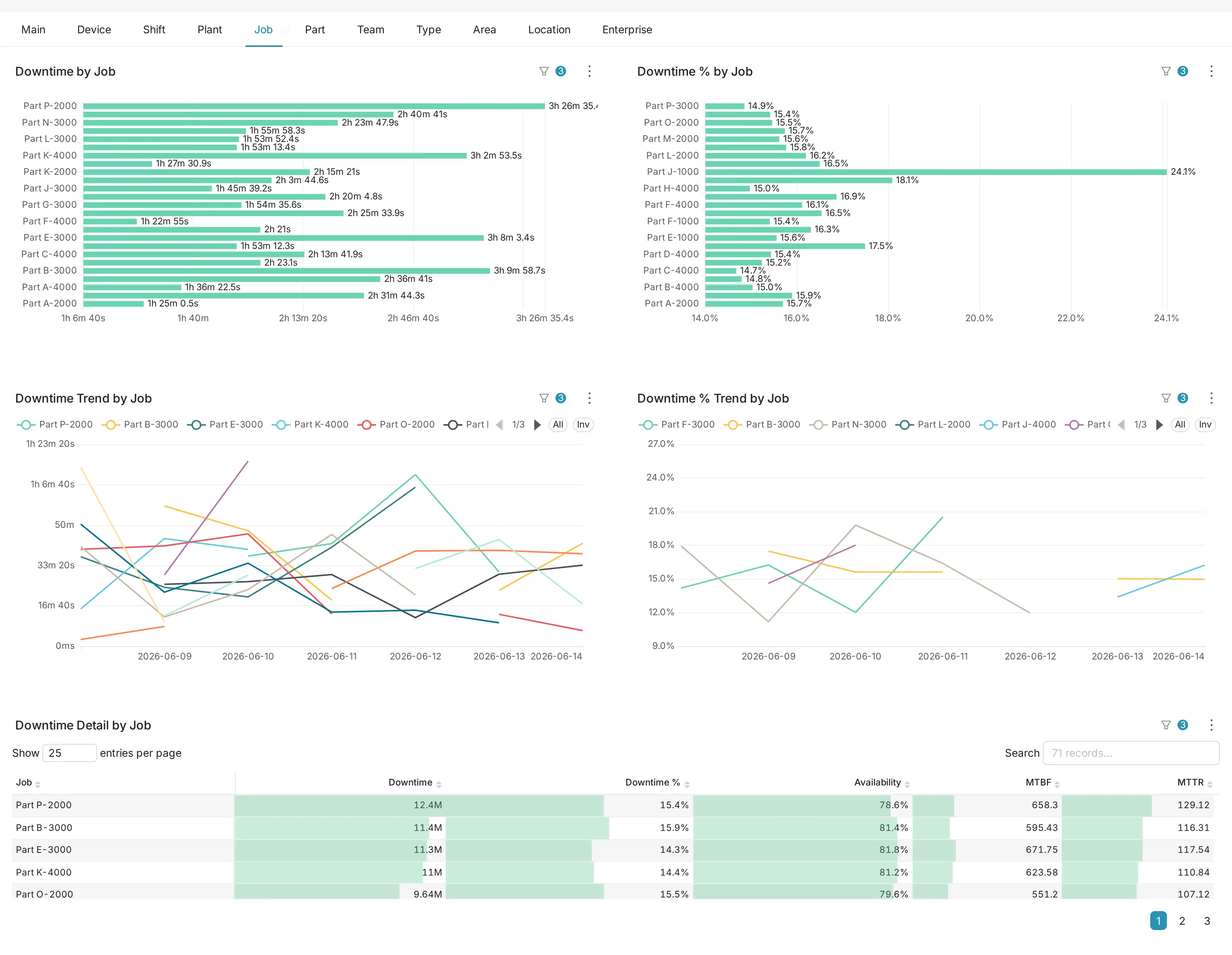Image resolution: width=1232 pixels, height=955 pixels.
Task: Click Inv button in Downtime Trend legend
Action: pyautogui.click(x=583, y=425)
